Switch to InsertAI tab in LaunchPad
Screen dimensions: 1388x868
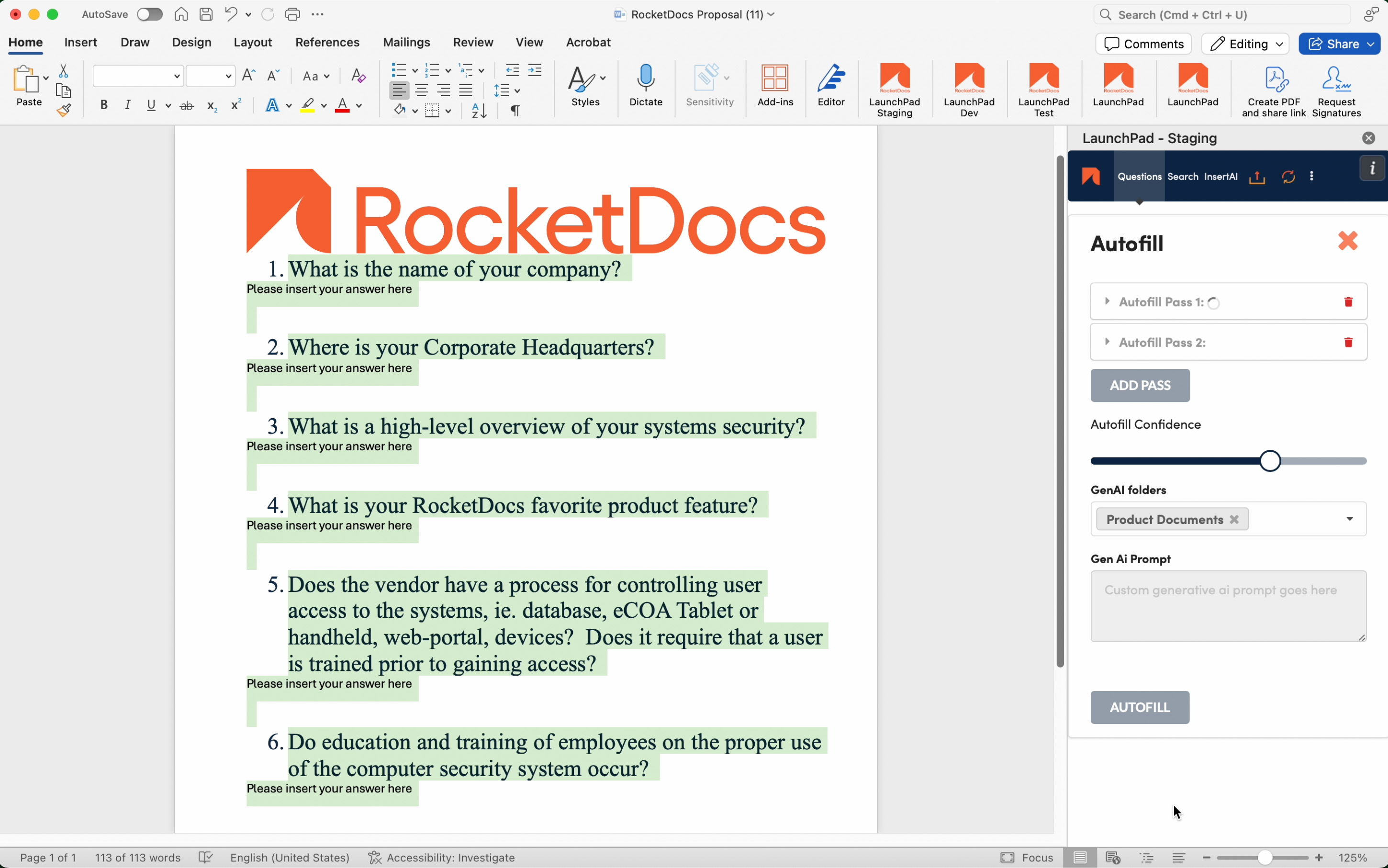tap(1220, 177)
